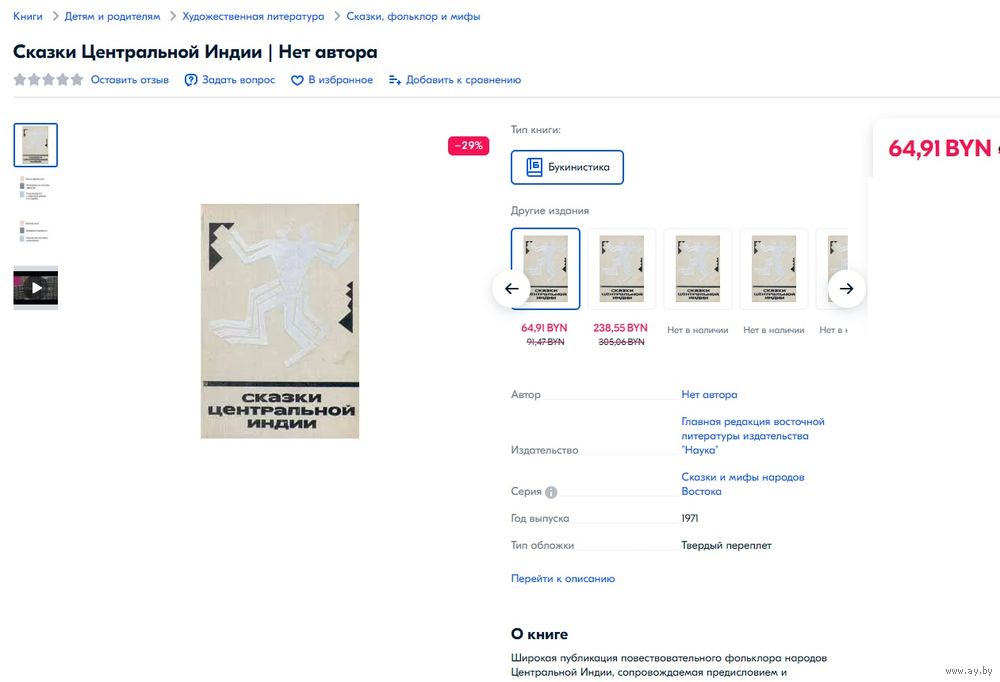Screen dimensions: 1000x682
Task: Open the Нет автора author link
Action: click(x=709, y=395)
